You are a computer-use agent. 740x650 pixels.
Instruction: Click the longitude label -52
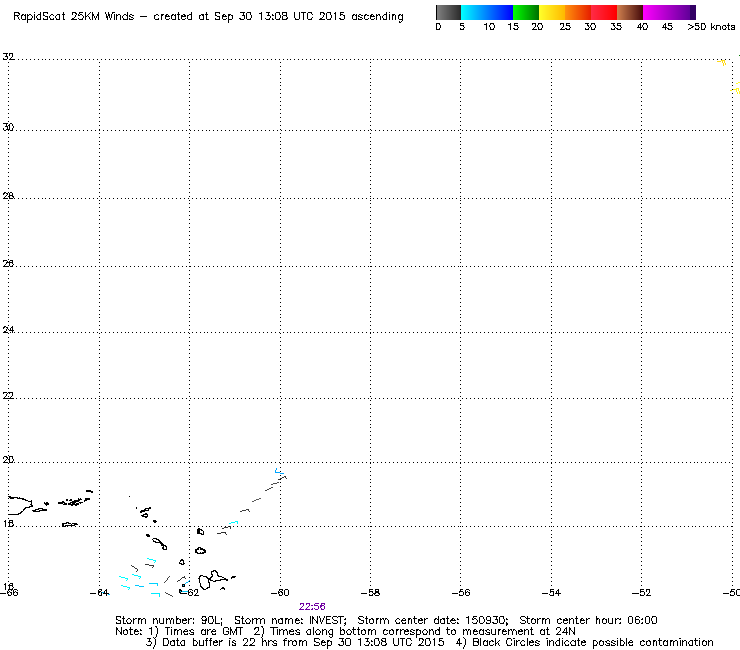click(641, 592)
